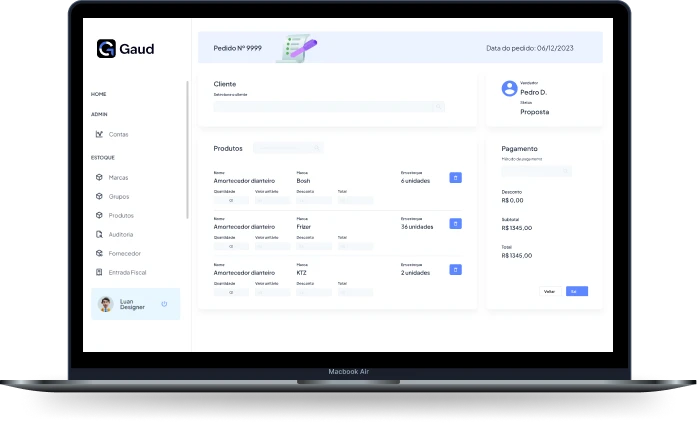Select Produtos in the sidebar menu
This screenshot has height=423, width=697.
click(120, 215)
